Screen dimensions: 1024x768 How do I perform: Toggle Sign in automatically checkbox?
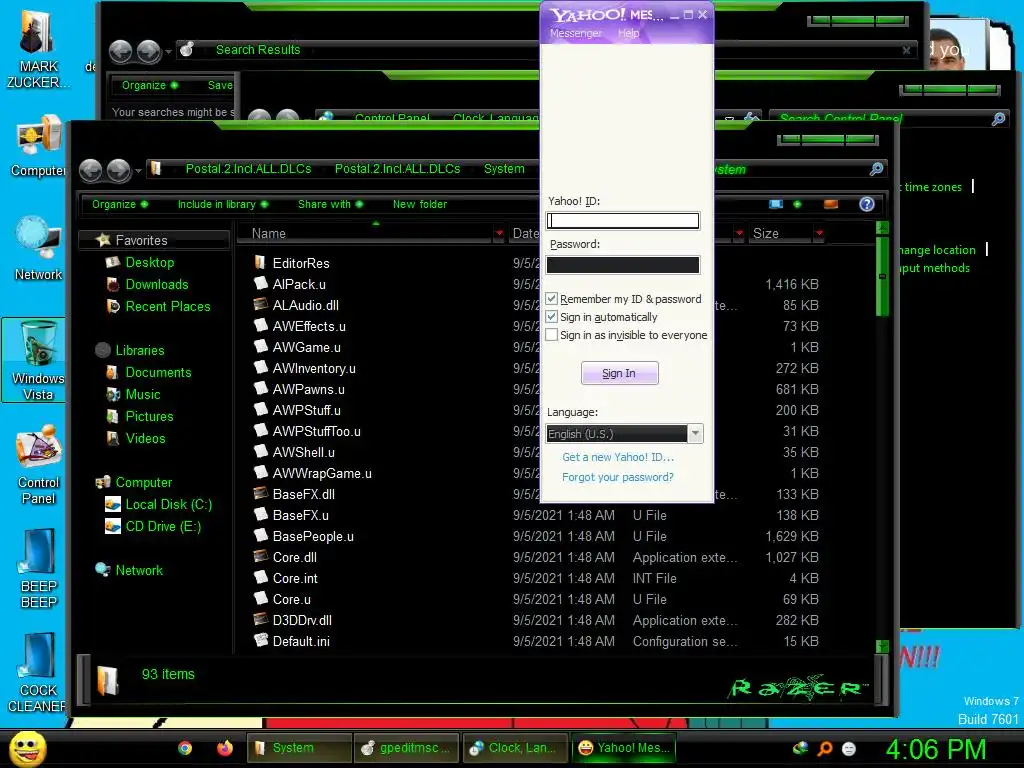tap(552, 317)
